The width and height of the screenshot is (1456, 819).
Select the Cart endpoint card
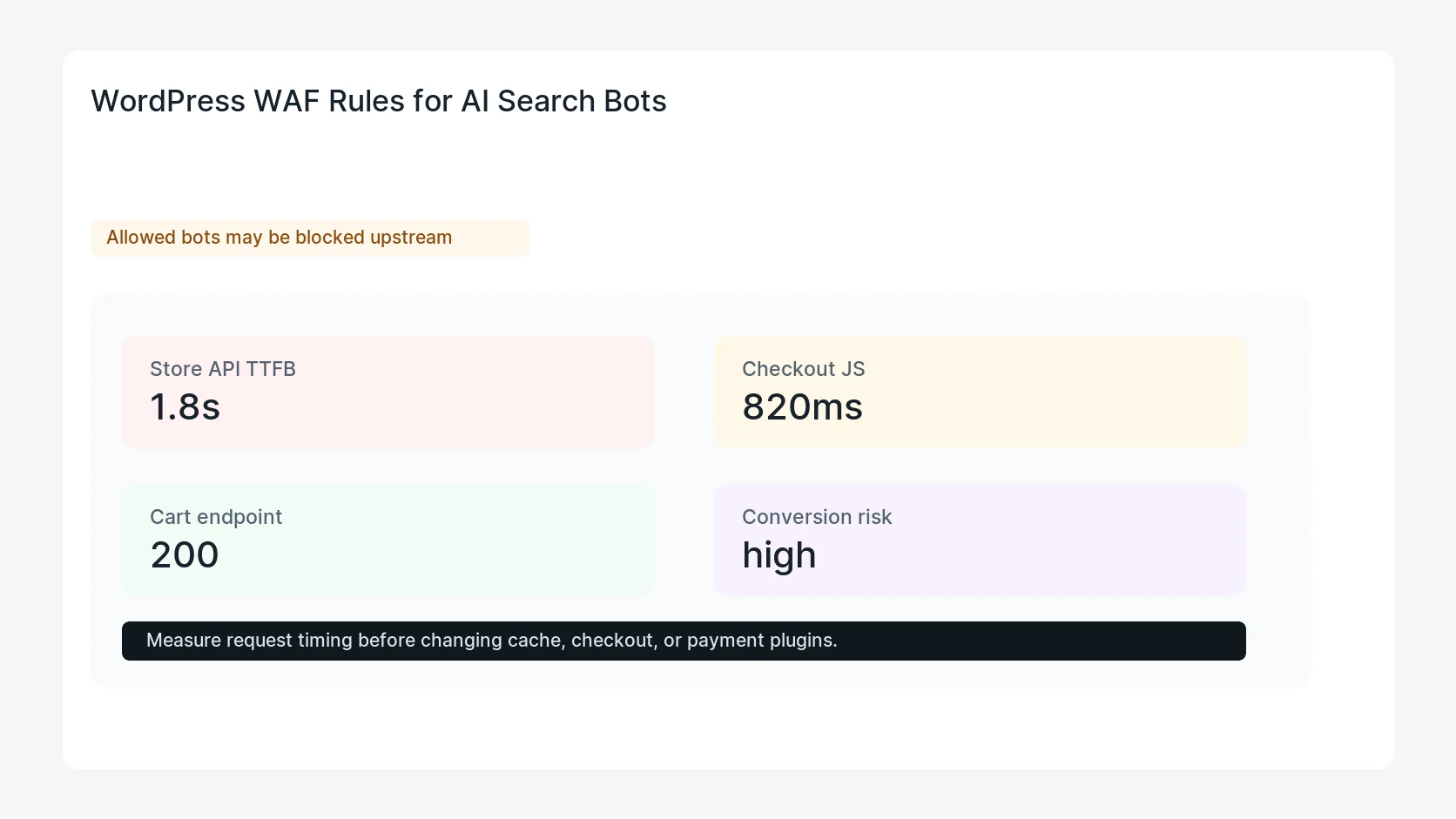pyautogui.click(x=388, y=540)
